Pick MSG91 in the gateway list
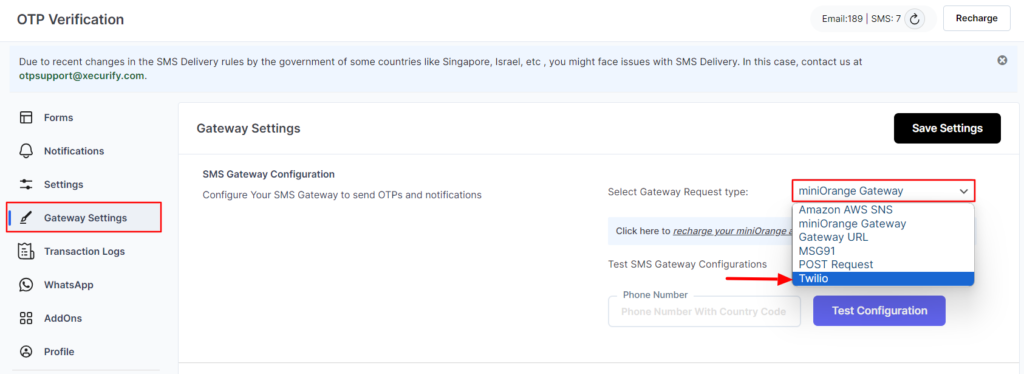Image resolution: width=1024 pixels, height=374 pixels. tap(883, 251)
